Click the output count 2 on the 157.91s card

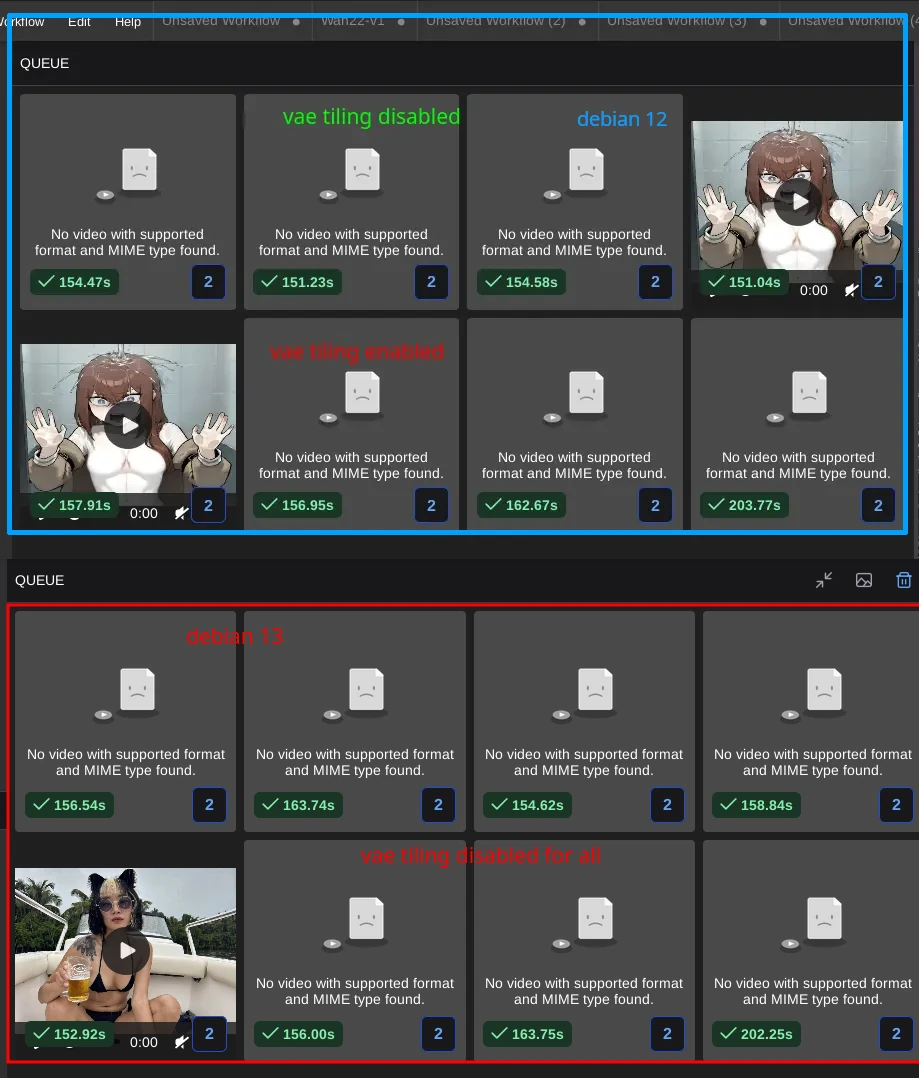pyautogui.click(x=208, y=505)
